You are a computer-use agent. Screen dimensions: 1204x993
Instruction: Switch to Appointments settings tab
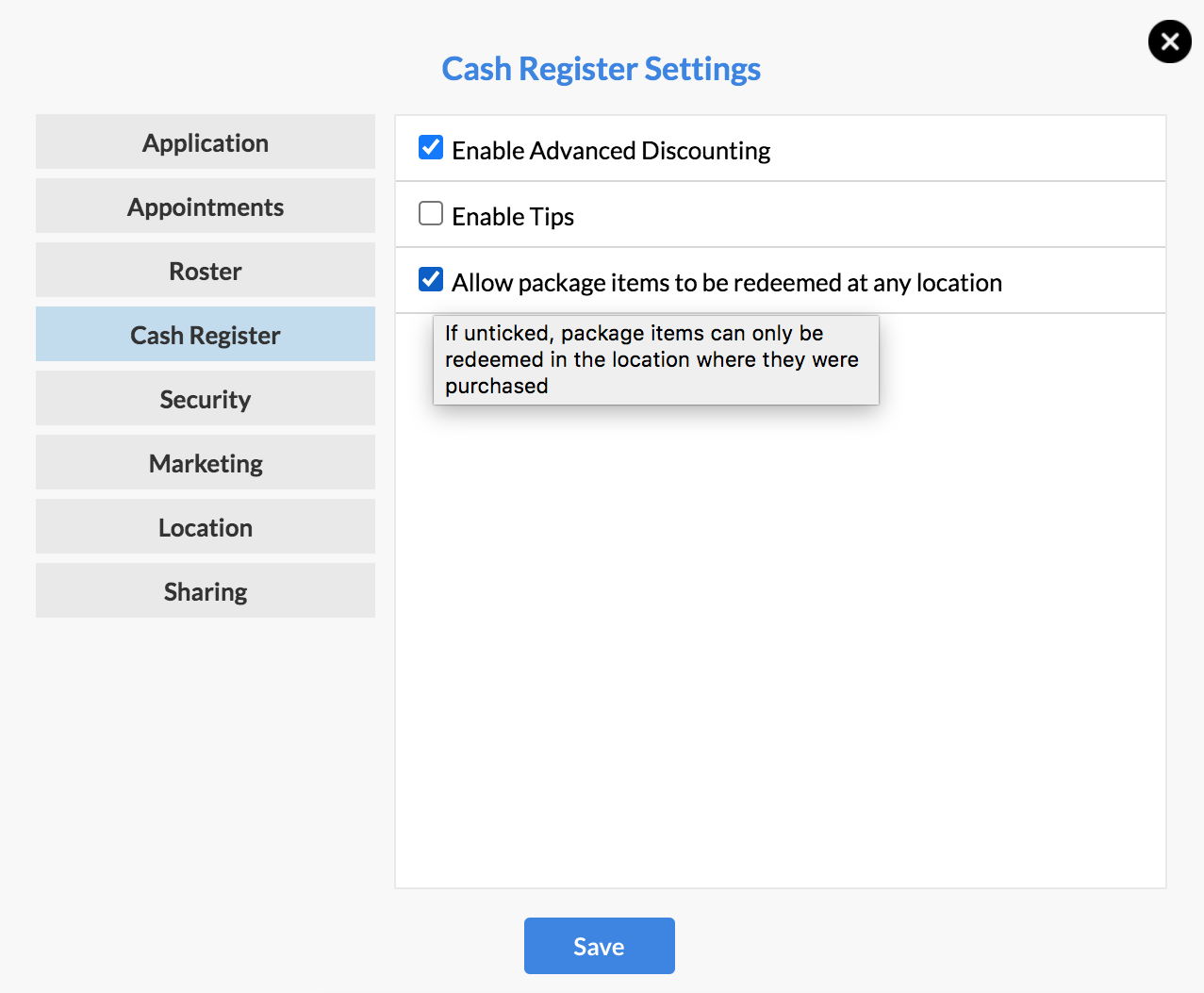tap(206, 207)
